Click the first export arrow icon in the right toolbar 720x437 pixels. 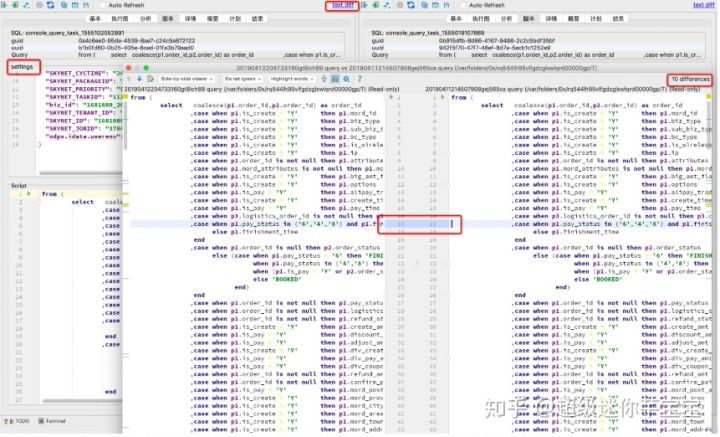[365, 5]
